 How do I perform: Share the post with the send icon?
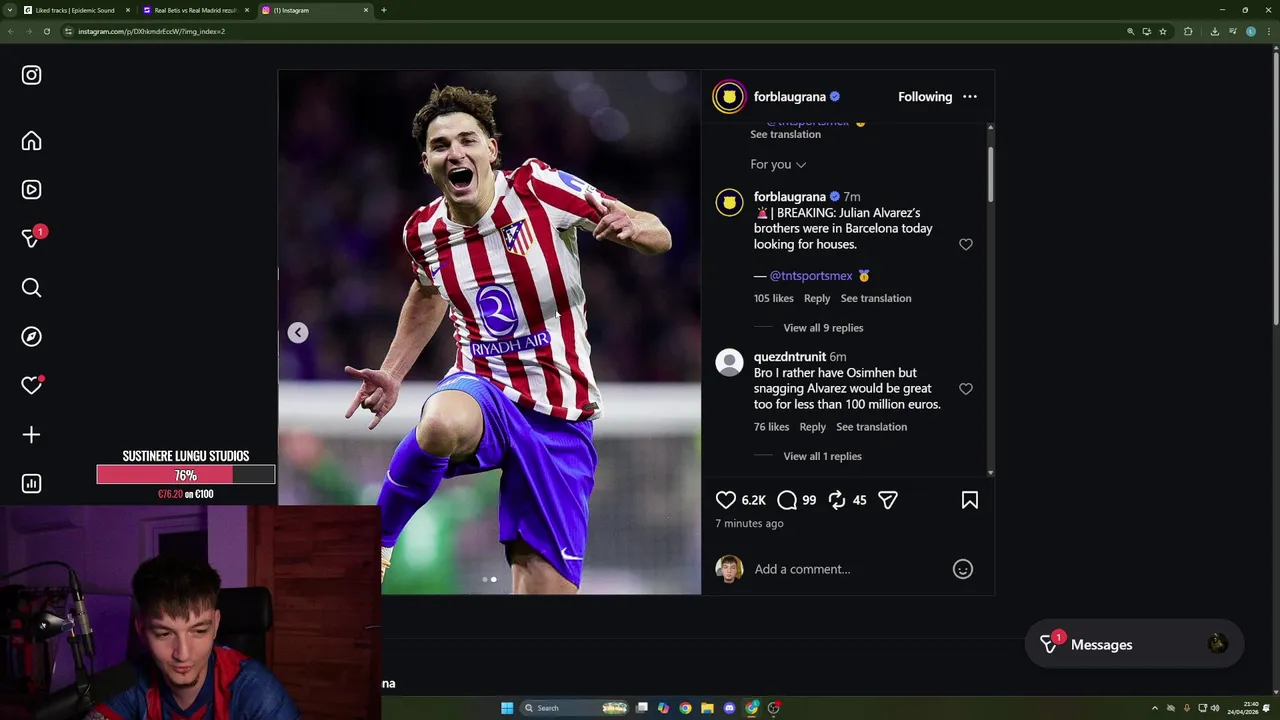888,500
